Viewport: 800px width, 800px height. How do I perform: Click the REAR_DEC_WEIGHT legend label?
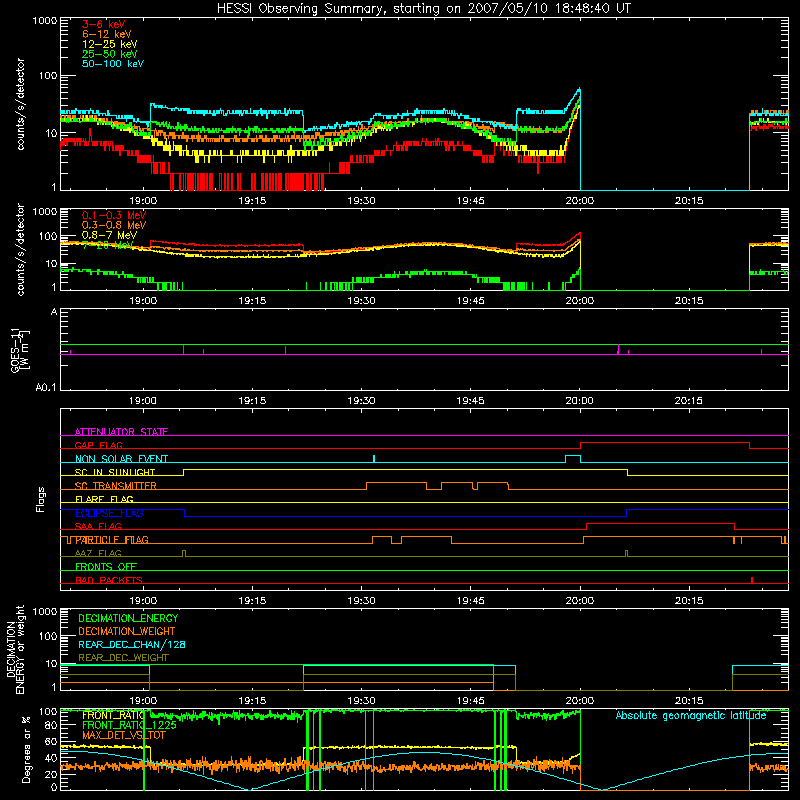pos(123,658)
